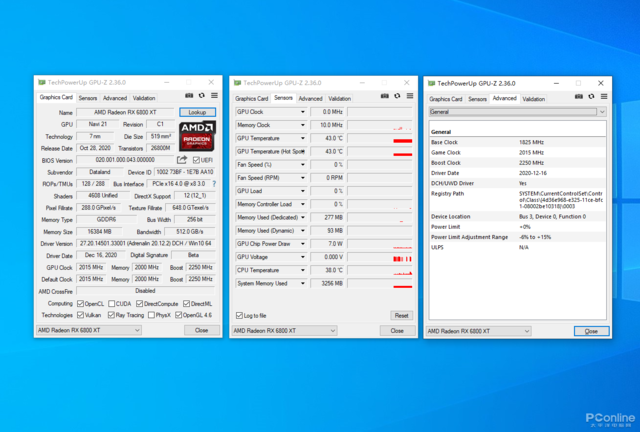Viewport: 640px width, 432px height.
Task: Switch to Graphics Card tab in Sensors window
Action: tap(251, 99)
